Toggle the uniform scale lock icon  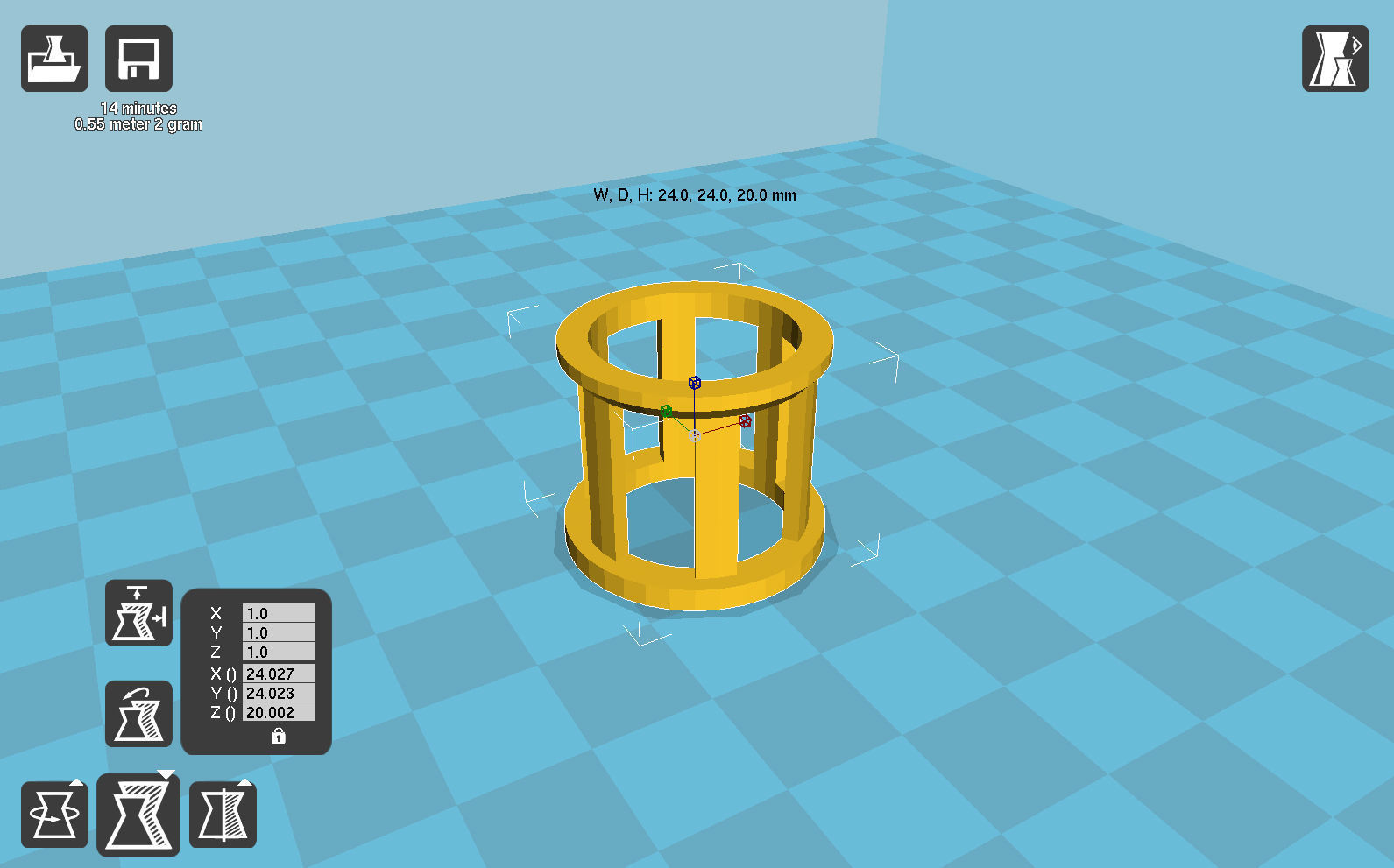(x=279, y=736)
